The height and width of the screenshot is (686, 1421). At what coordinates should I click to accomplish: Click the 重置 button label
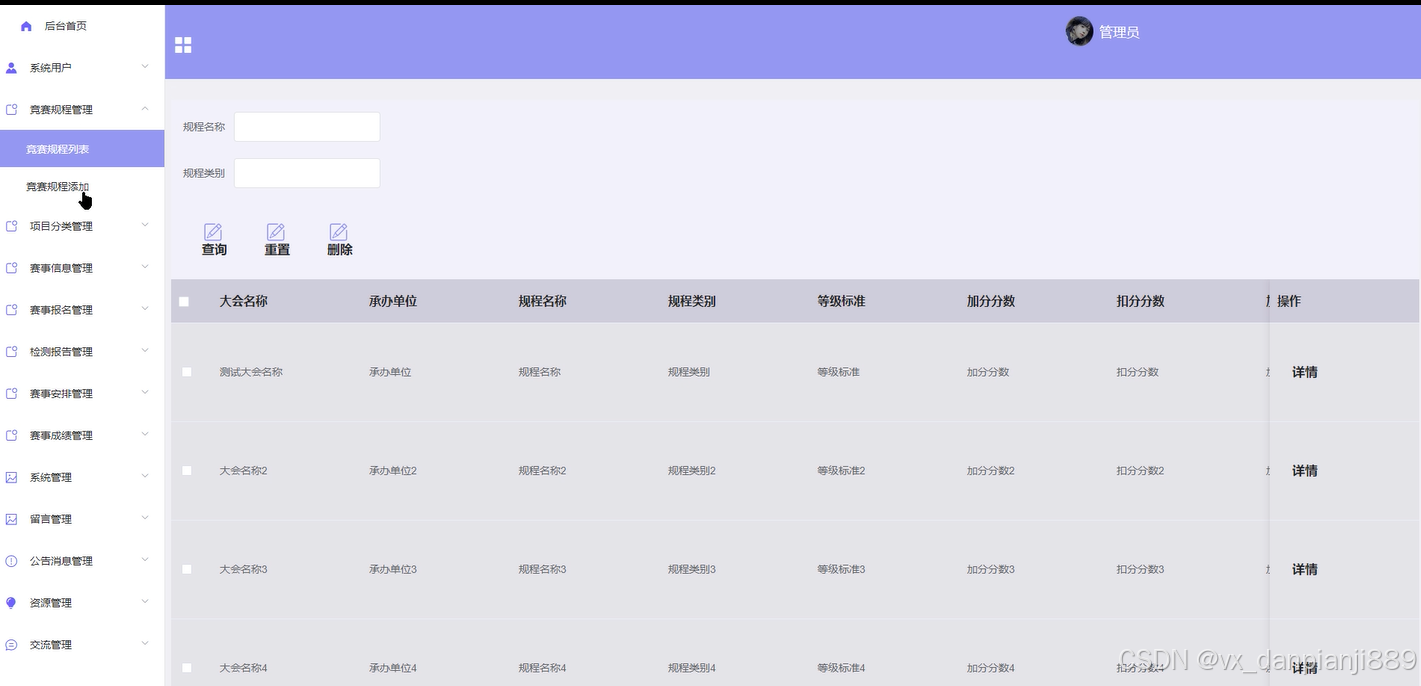[277, 250]
